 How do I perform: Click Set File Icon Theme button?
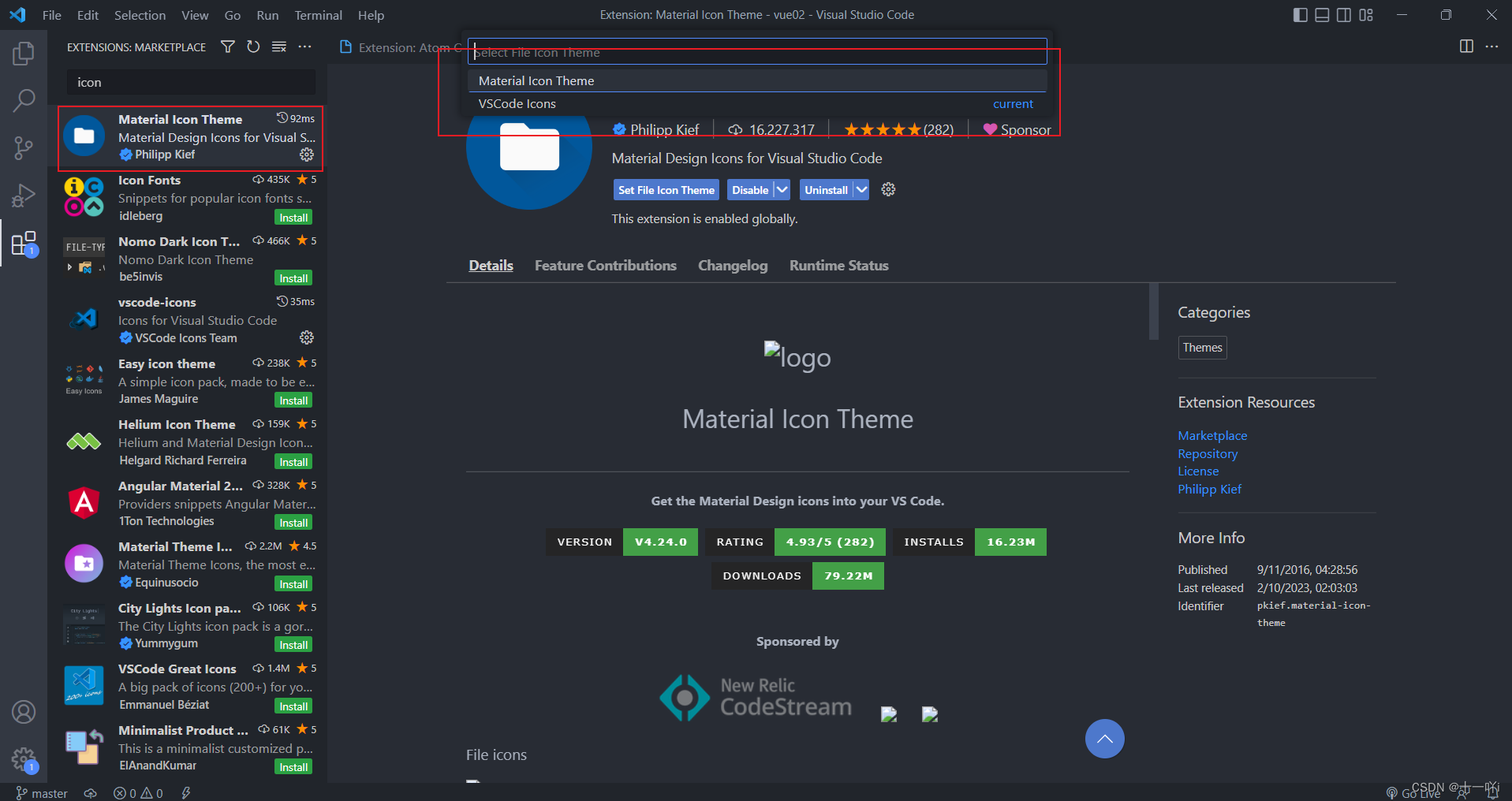click(666, 190)
